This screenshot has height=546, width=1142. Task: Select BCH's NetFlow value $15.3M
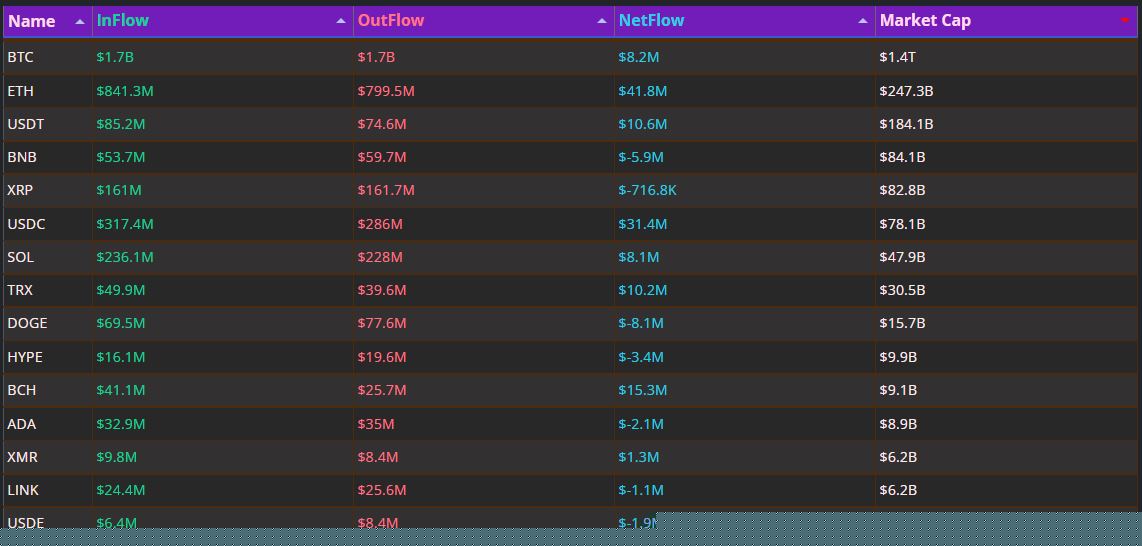(643, 390)
